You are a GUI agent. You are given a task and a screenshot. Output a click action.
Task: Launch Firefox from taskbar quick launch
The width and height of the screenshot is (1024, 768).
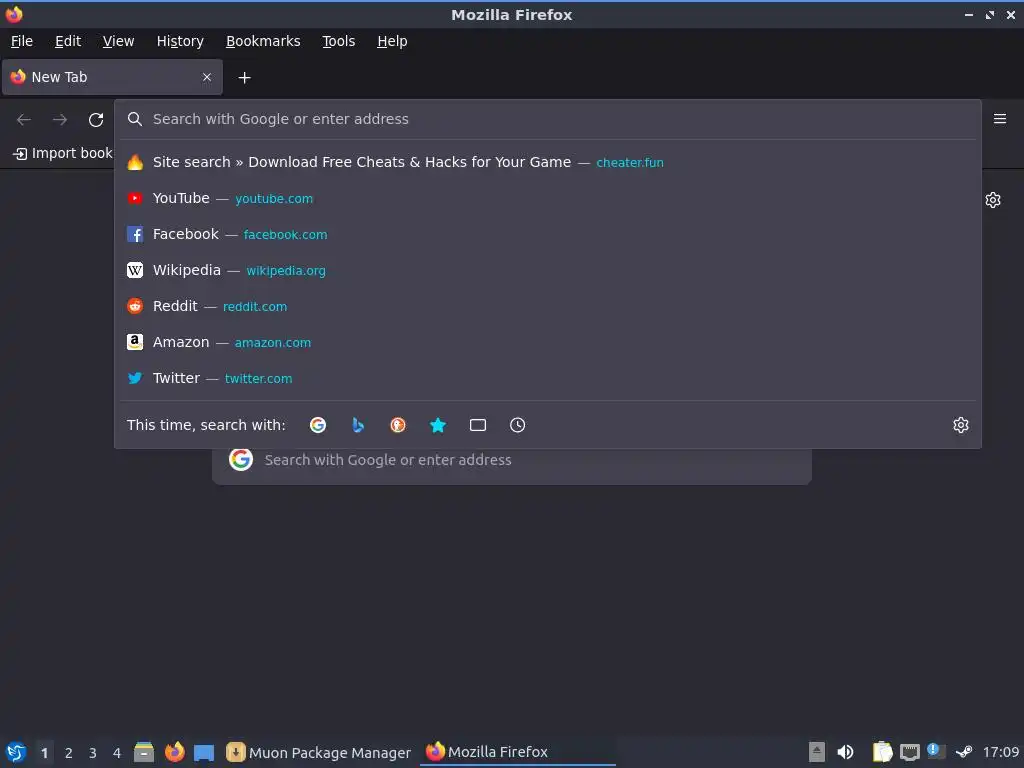[174, 752]
